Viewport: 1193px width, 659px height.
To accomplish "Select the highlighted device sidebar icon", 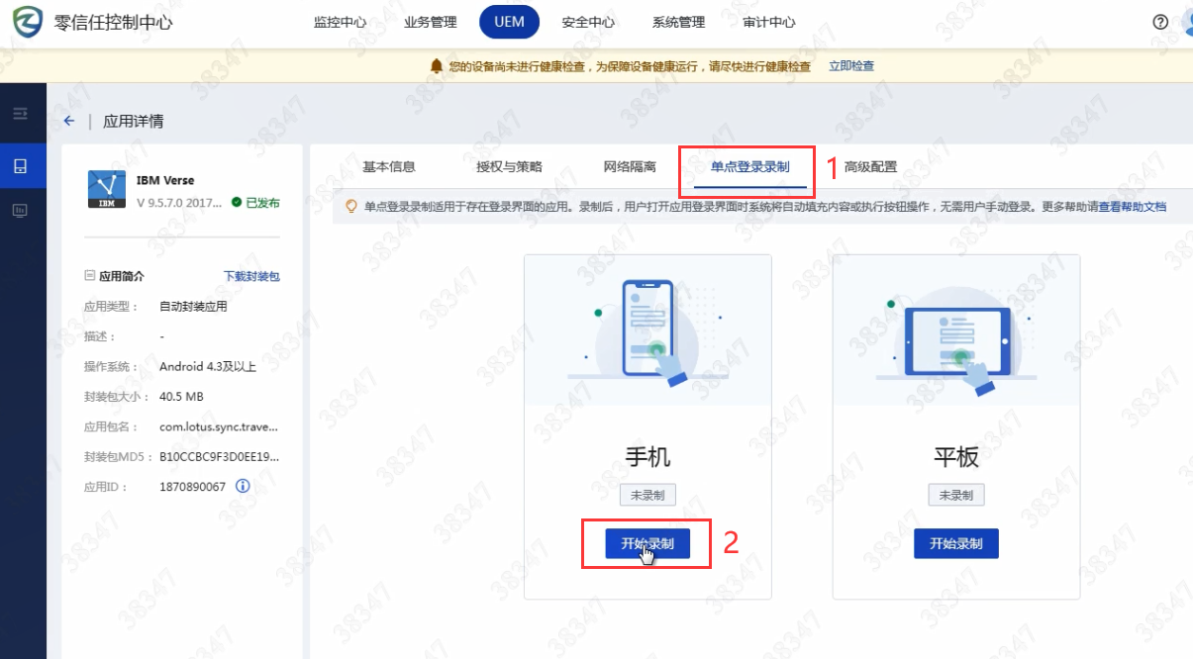I will click(x=21, y=166).
